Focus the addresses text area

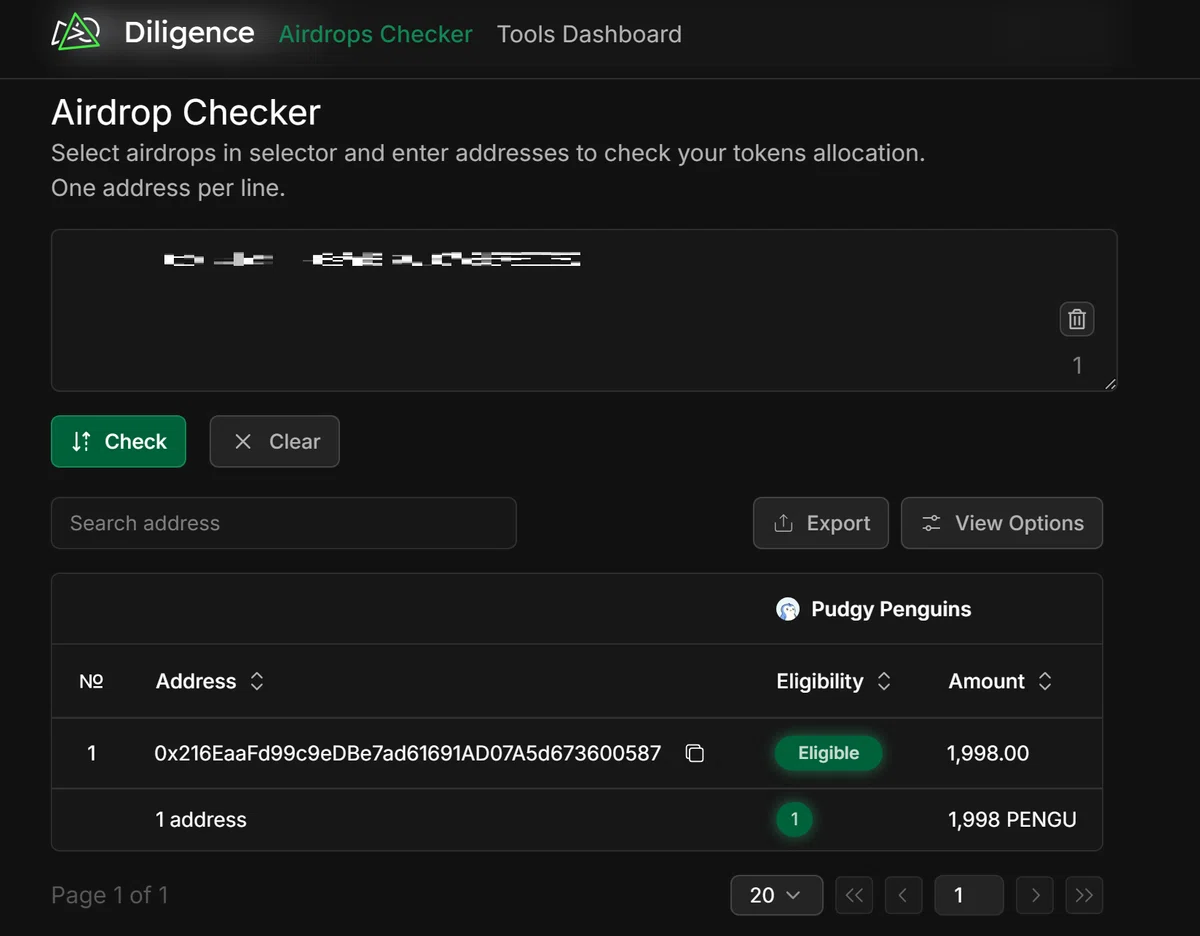584,310
